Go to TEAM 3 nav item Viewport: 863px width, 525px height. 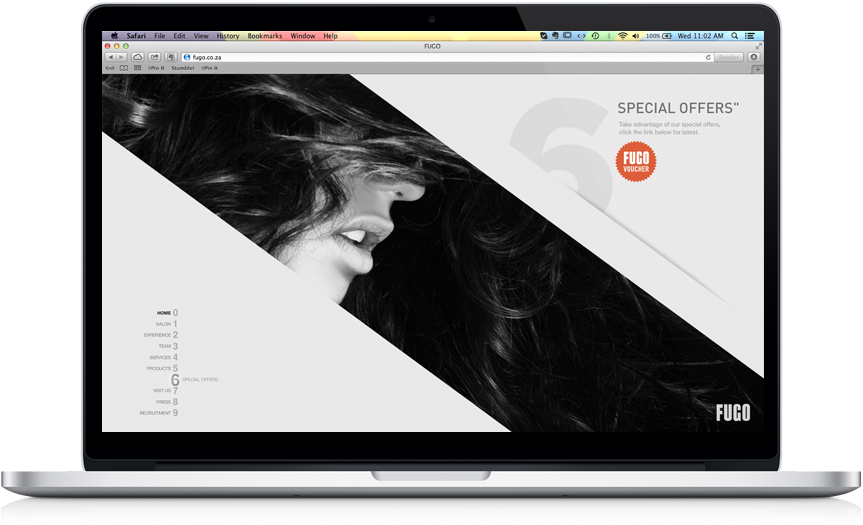[x=168, y=346]
